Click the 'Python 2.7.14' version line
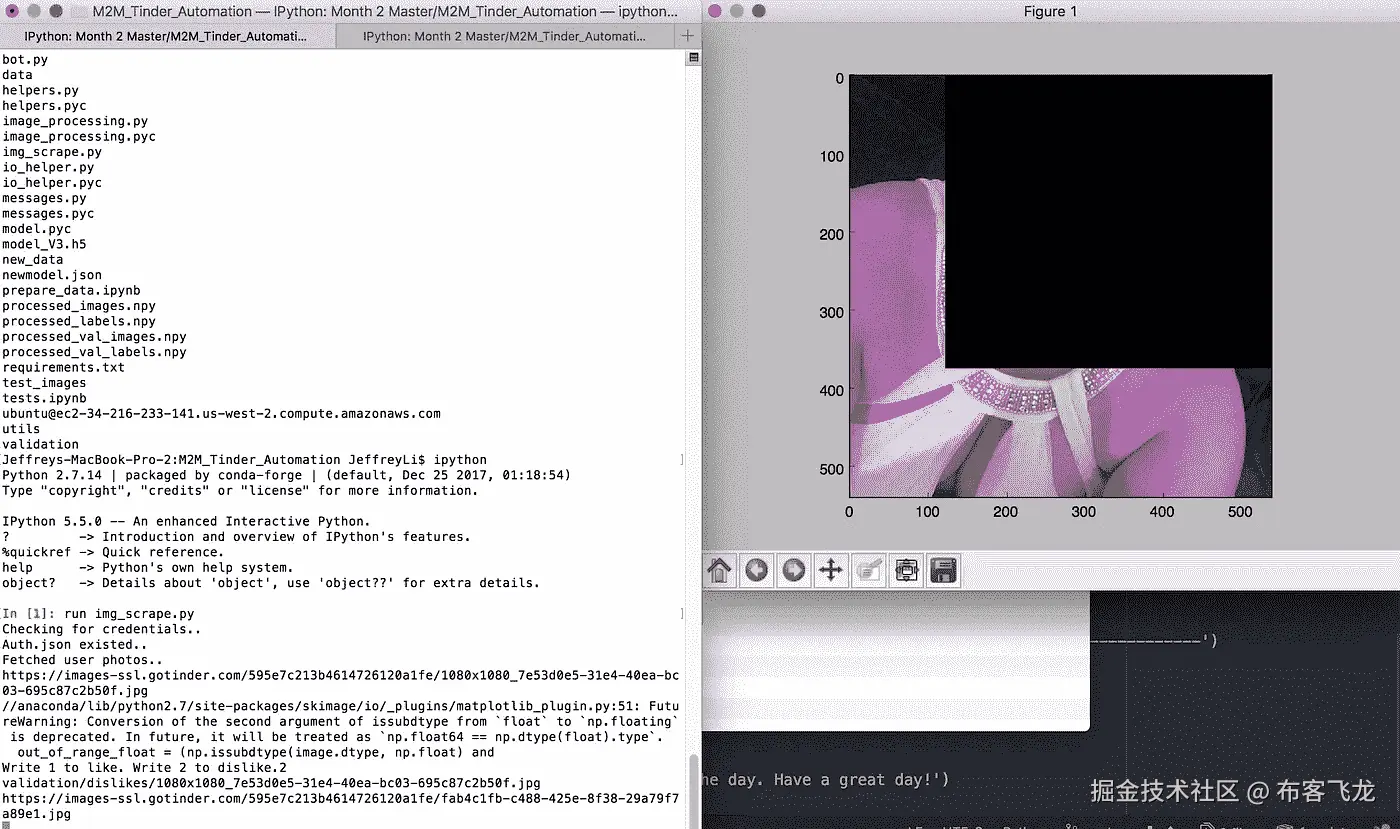This screenshot has width=1400, height=829. click(286, 475)
